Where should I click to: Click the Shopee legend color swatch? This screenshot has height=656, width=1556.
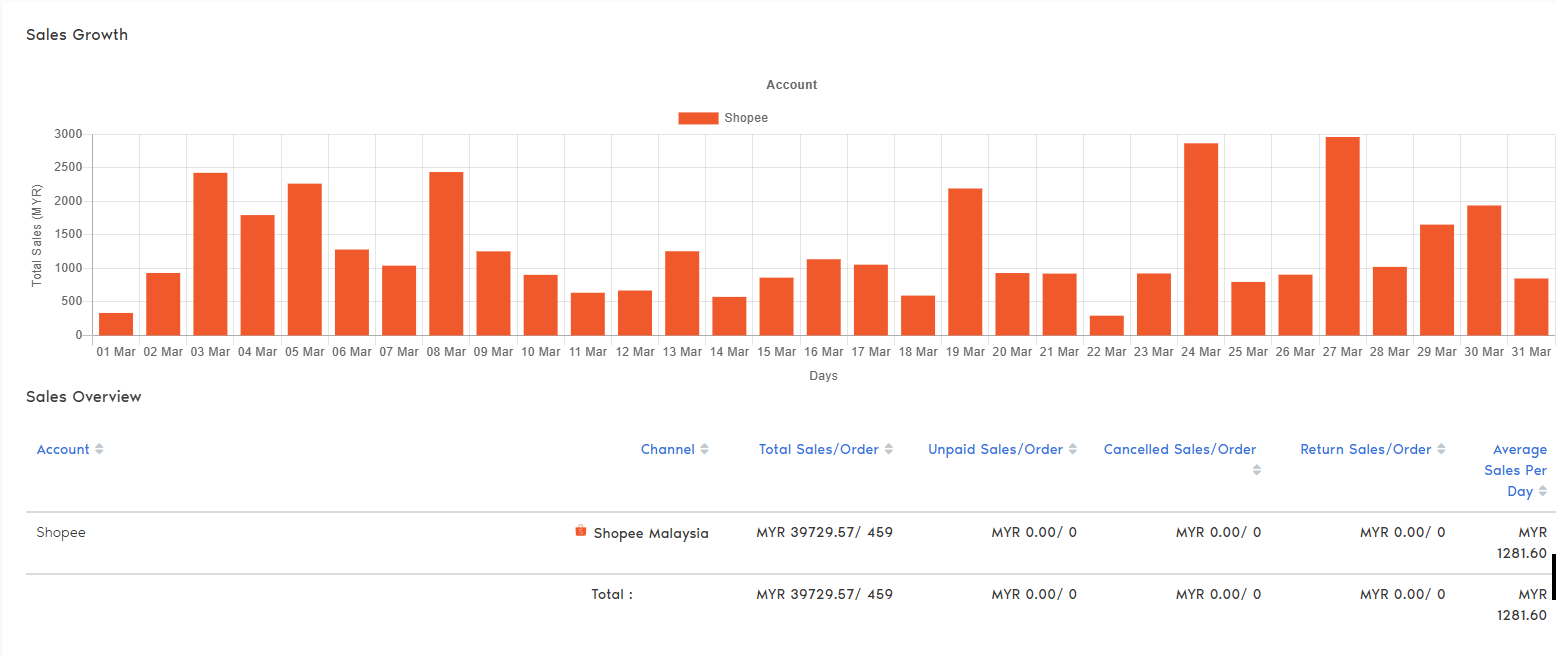pos(698,118)
